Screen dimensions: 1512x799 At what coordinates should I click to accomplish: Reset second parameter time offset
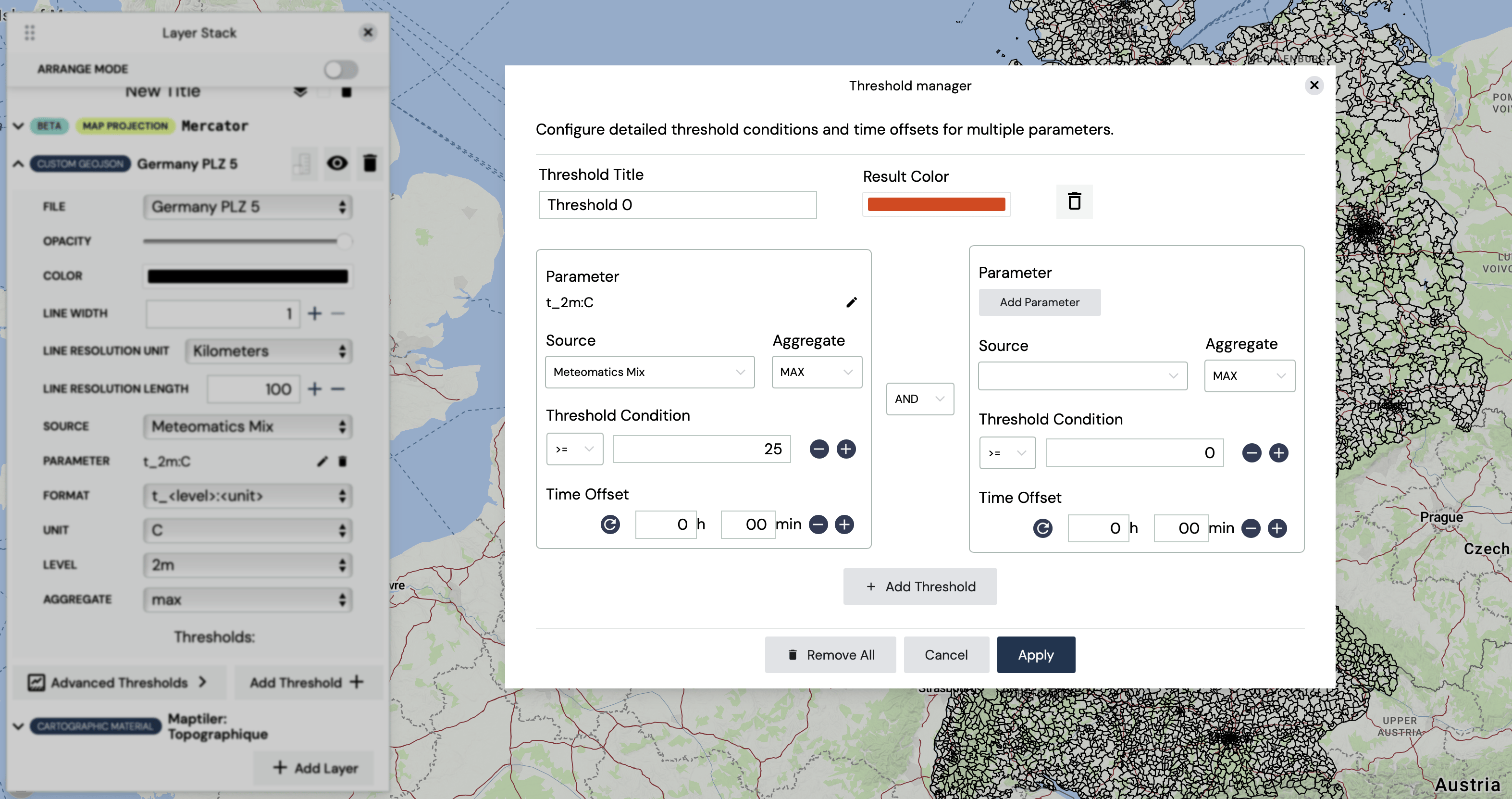(x=1042, y=528)
